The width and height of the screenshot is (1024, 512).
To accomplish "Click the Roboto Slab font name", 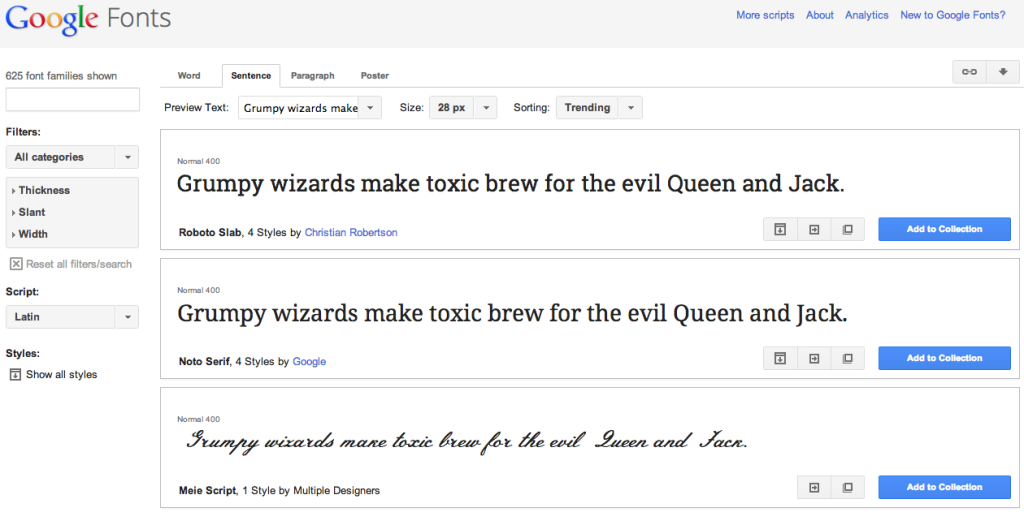I will (x=210, y=232).
